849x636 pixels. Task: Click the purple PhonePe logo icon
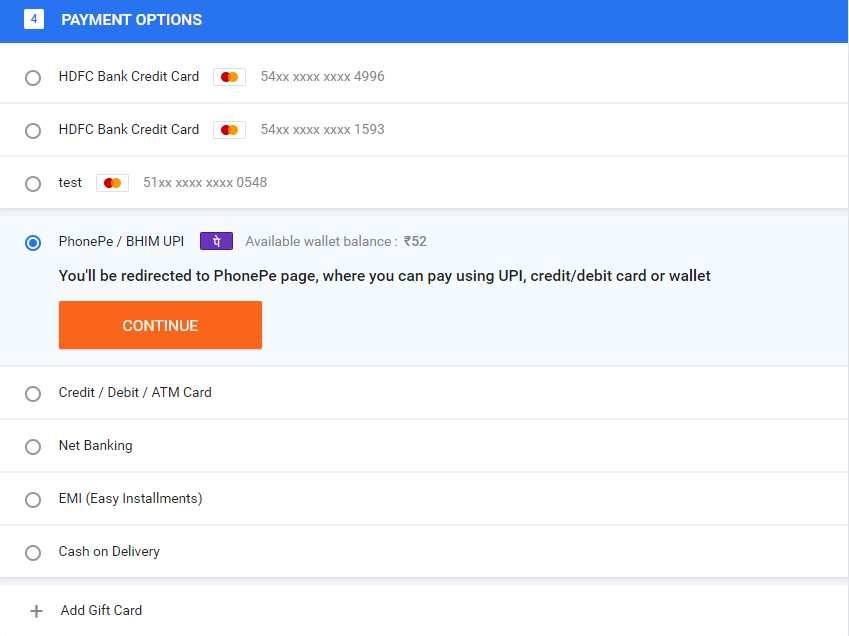[217, 241]
